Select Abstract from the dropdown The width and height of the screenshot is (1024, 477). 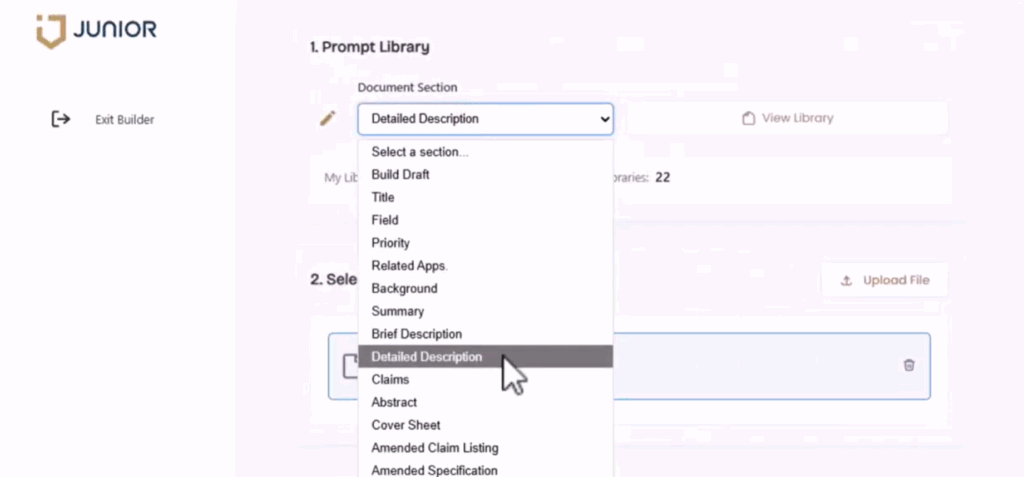[x=394, y=403]
